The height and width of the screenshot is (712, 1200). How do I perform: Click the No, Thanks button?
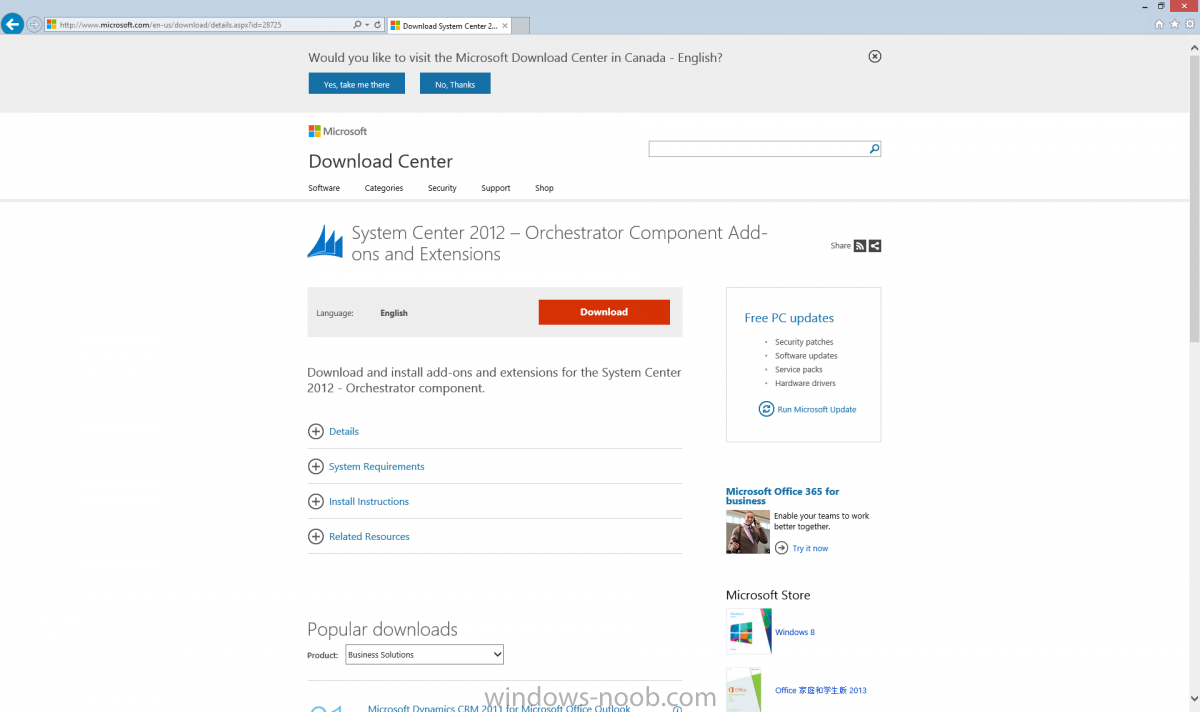point(455,84)
